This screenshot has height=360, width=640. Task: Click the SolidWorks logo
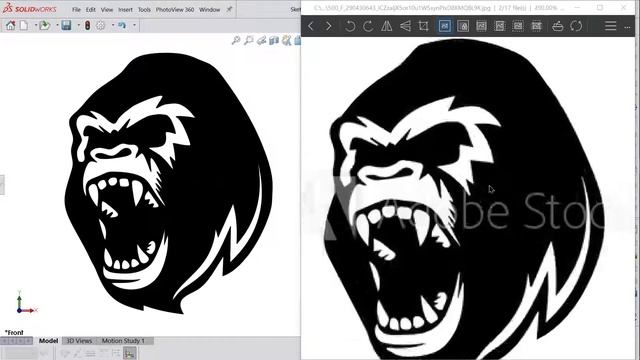29,9
